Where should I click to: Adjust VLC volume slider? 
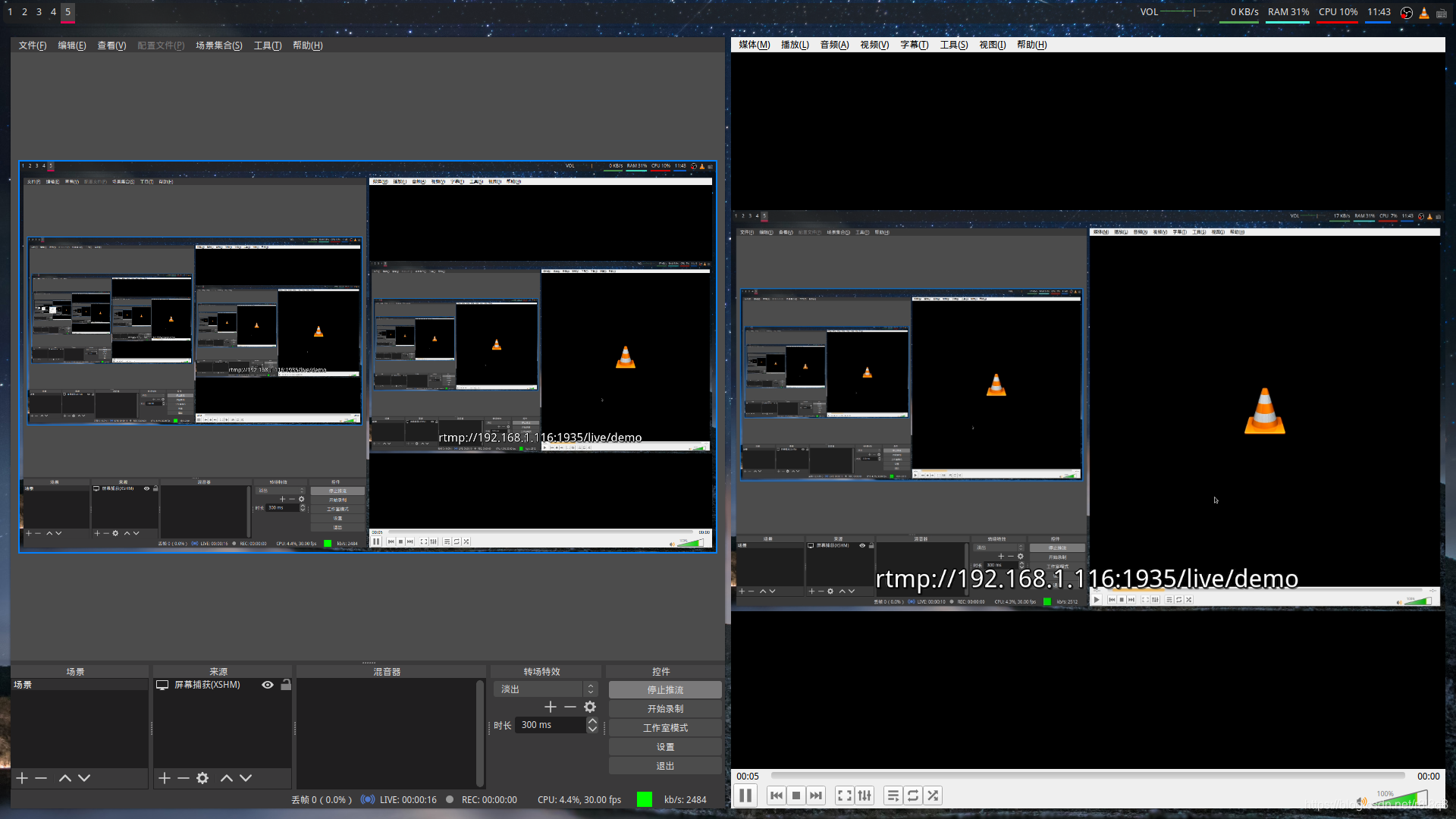click(x=1399, y=800)
